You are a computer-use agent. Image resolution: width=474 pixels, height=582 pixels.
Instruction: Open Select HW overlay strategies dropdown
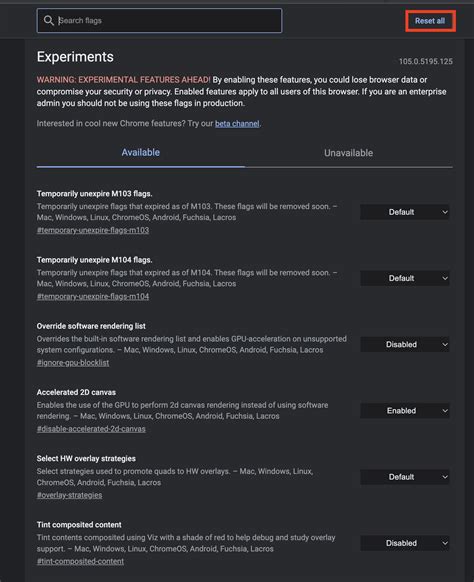point(405,477)
